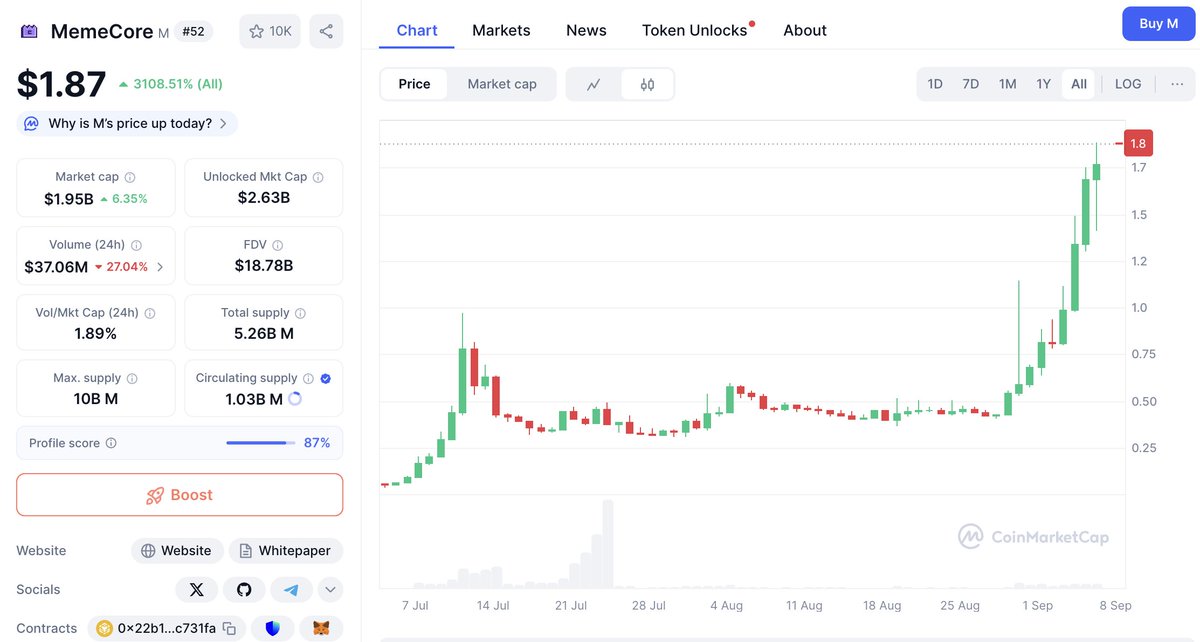This screenshot has width=1200, height=642.
Task: Open the Website link
Action: click(x=176, y=551)
